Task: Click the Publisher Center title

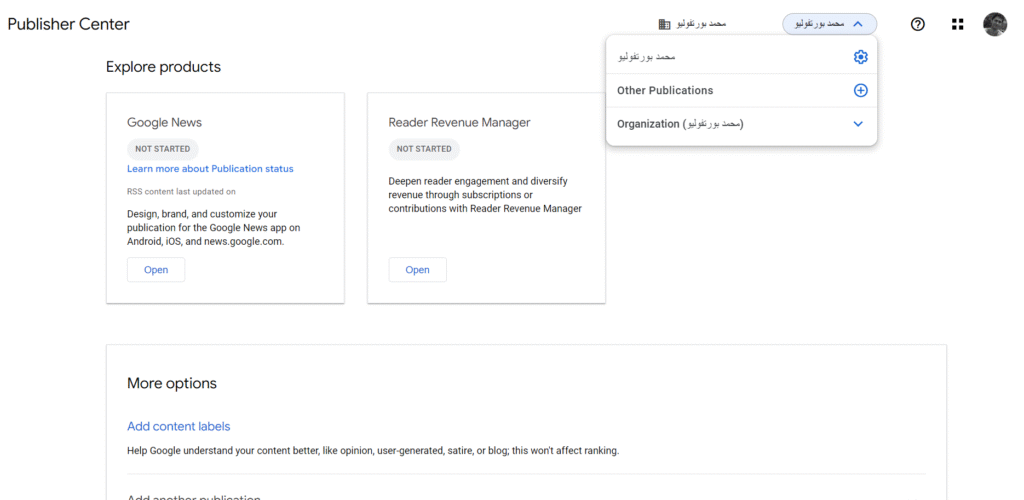Action: click(x=69, y=24)
